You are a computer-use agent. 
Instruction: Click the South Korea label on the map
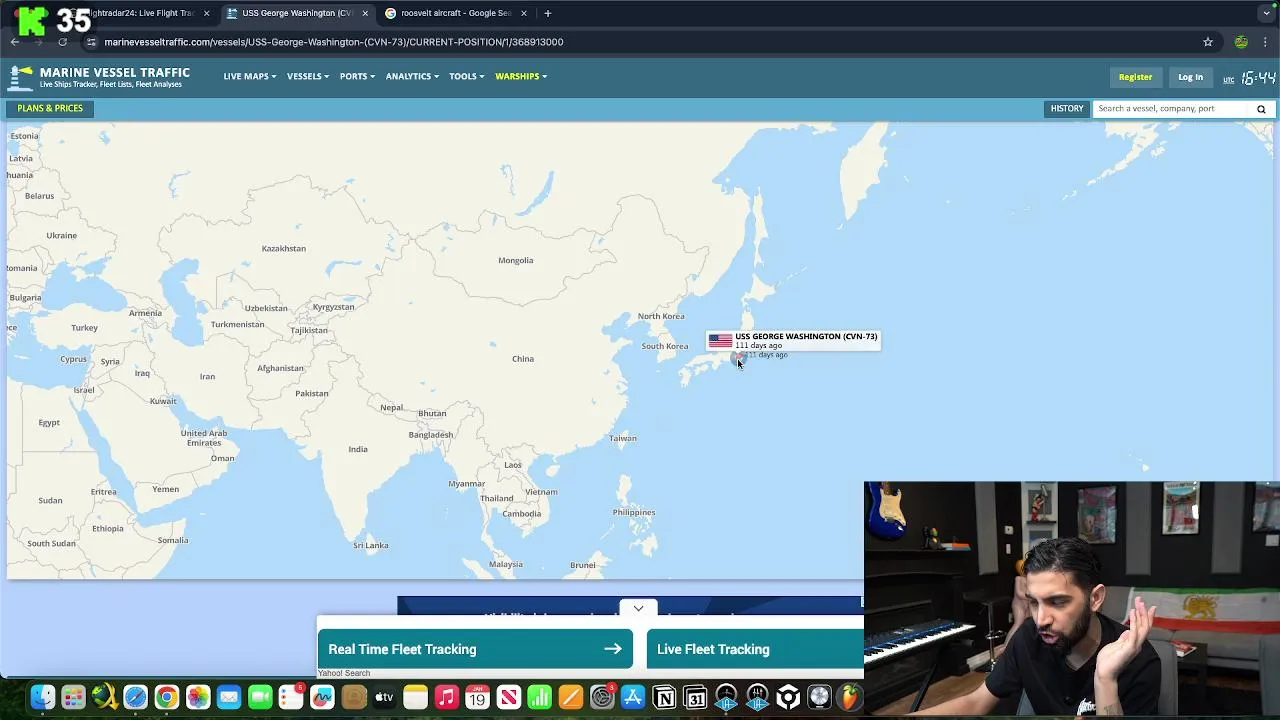[665, 346]
